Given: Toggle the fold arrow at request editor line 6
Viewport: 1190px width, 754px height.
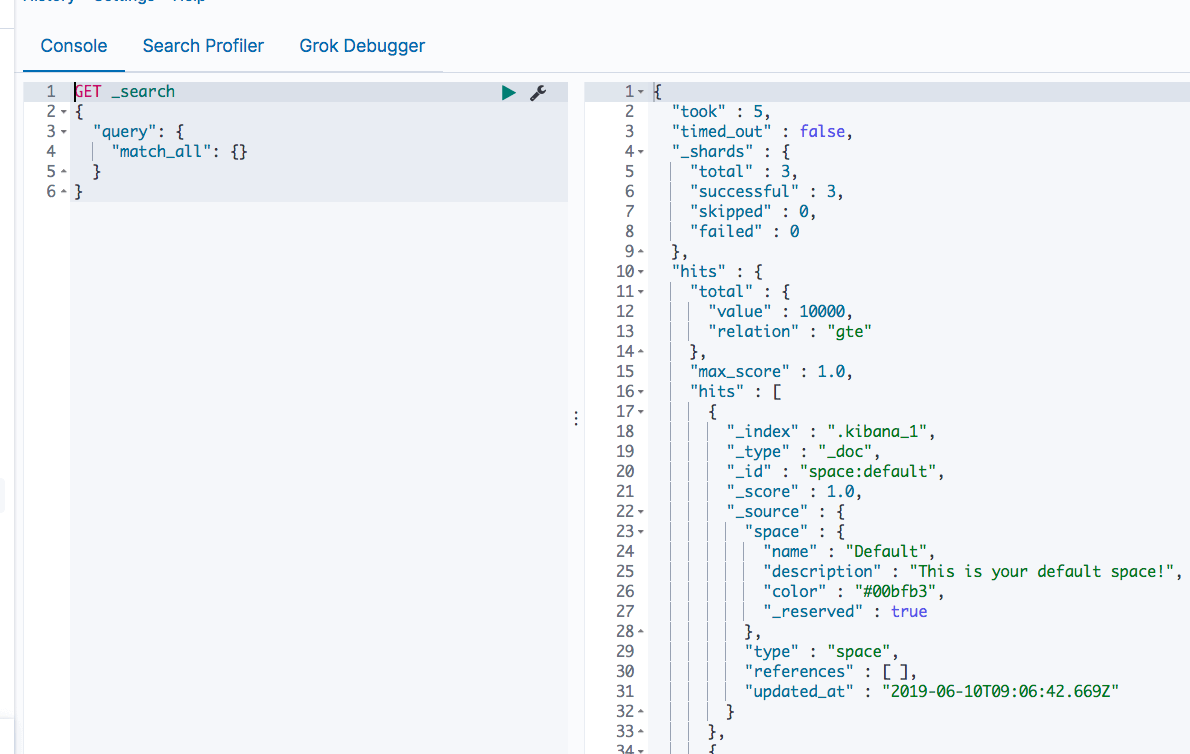Looking at the screenshot, I should coord(64,192).
